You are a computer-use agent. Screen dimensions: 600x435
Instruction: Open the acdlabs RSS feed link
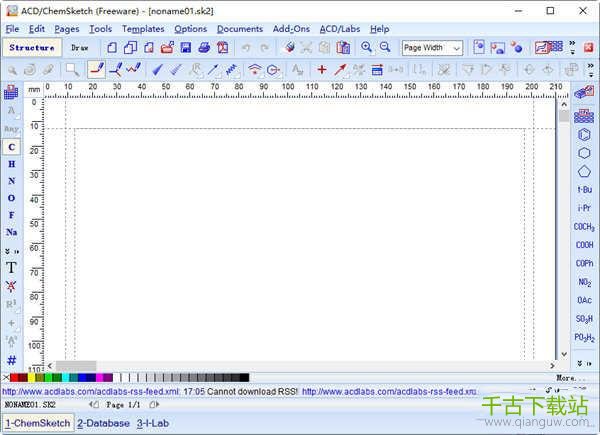tap(90, 391)
